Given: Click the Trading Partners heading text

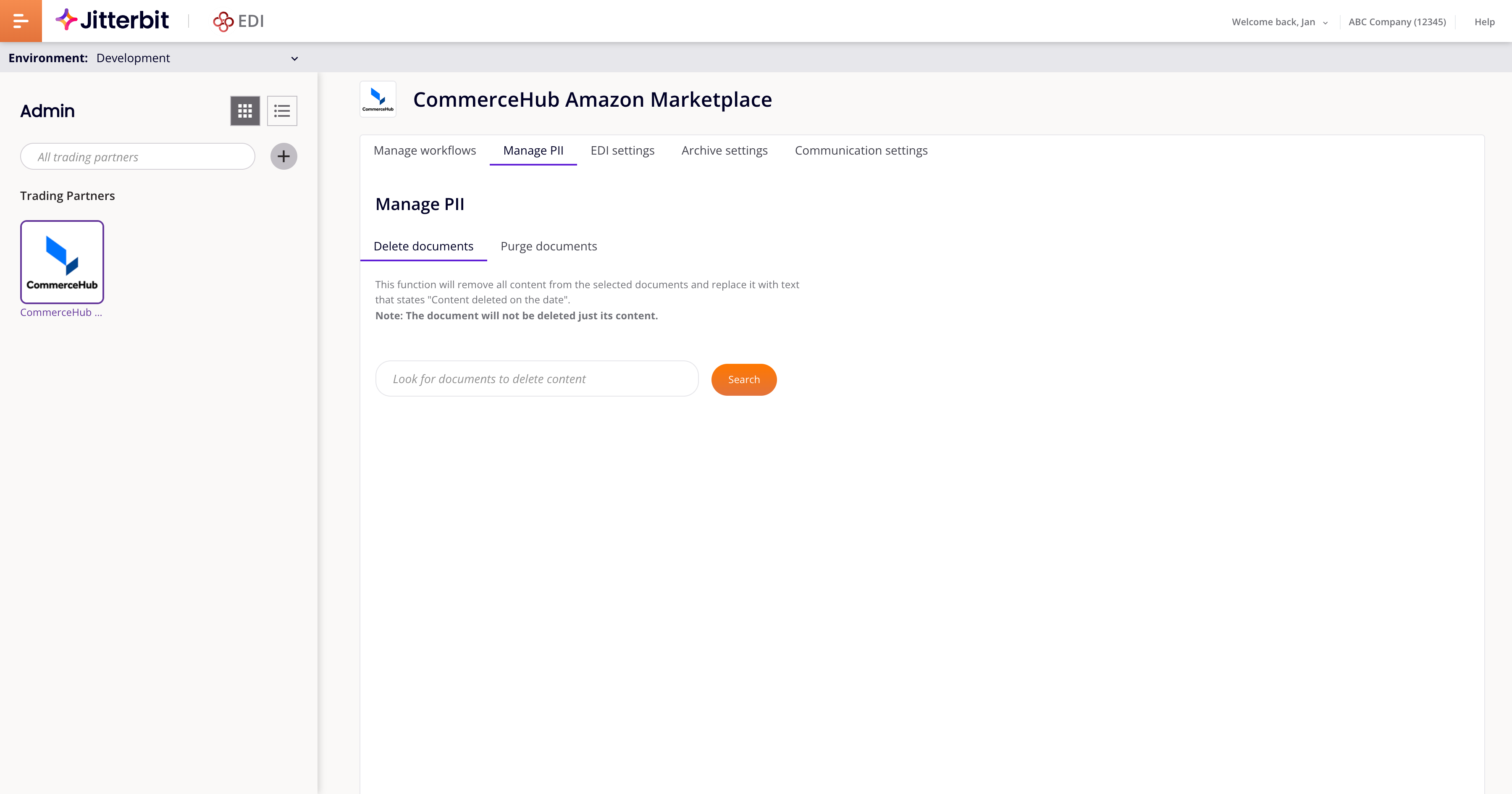Looking at the screenshot, I should click(x=68, y=196).
